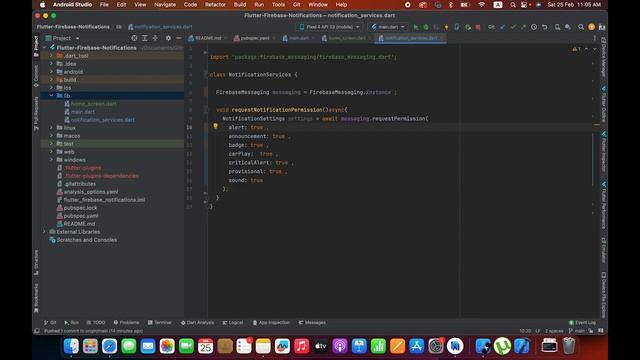Open the warning indicator at editor top right
This screenshot has height=360, width=640.
[x=576, y=49]
